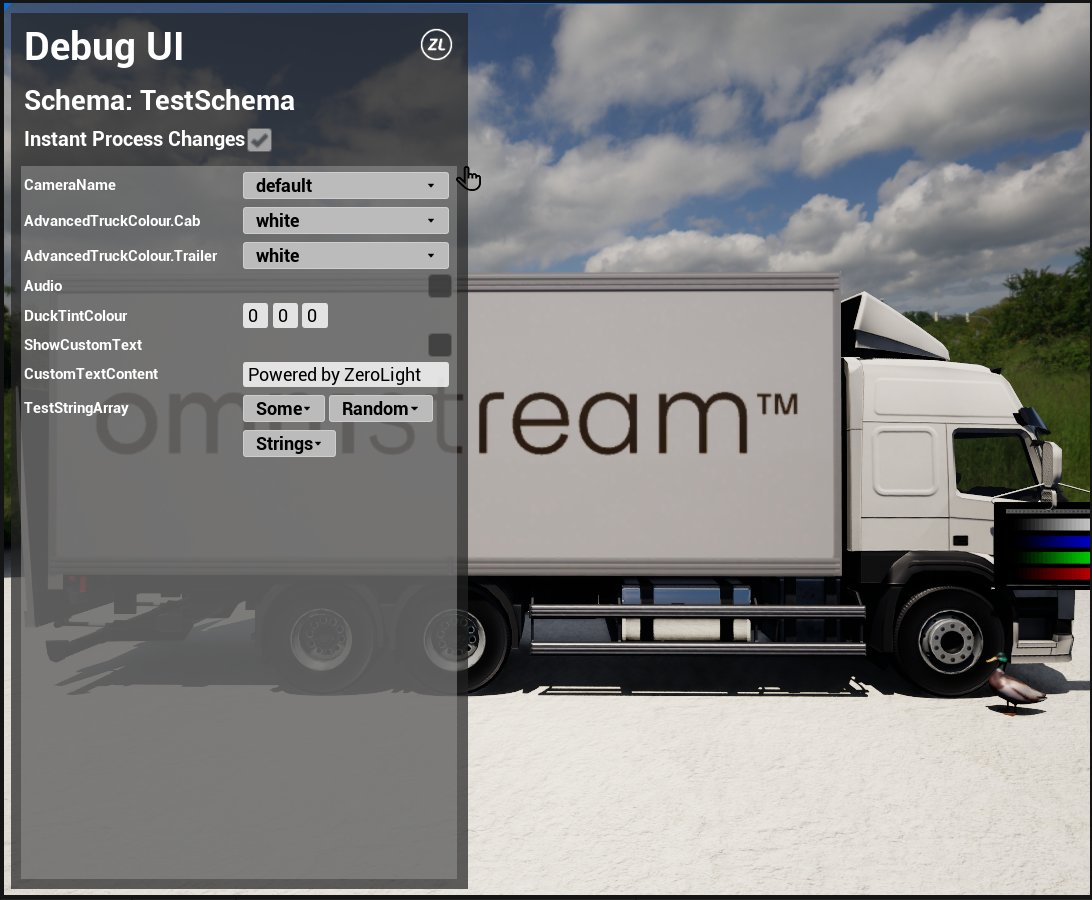This screenshot has width=1092, height=900.
Task: Click the Schema: TestSchema heading
Action: (x=160, y=100)
